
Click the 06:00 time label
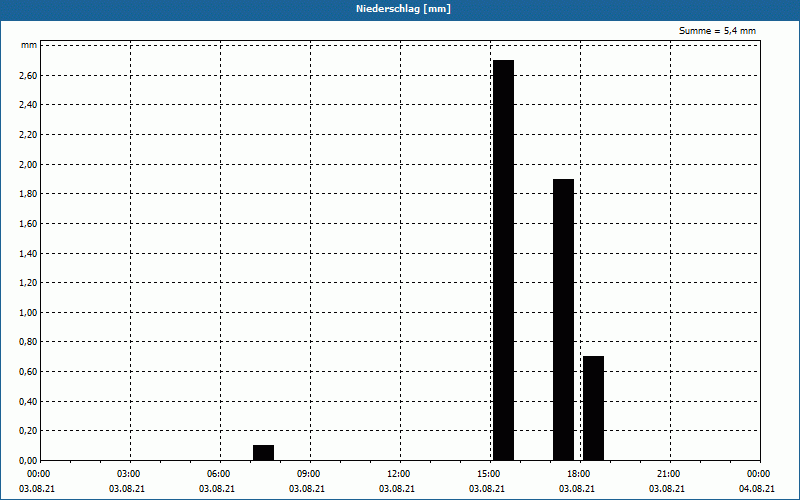tap(218, 474)
